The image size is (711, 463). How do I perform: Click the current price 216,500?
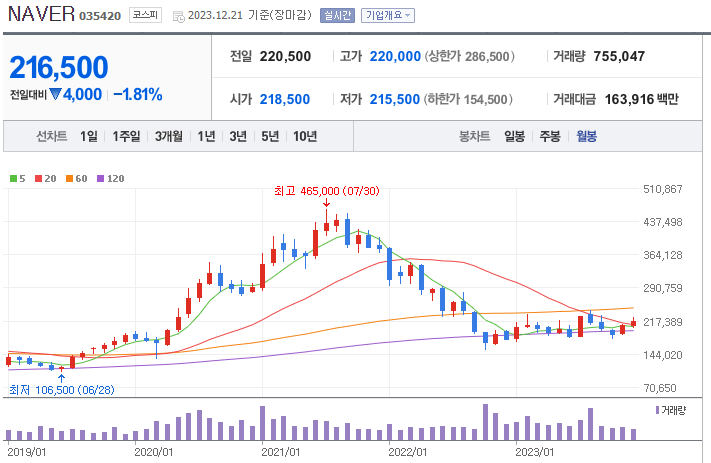click(59, 67)
